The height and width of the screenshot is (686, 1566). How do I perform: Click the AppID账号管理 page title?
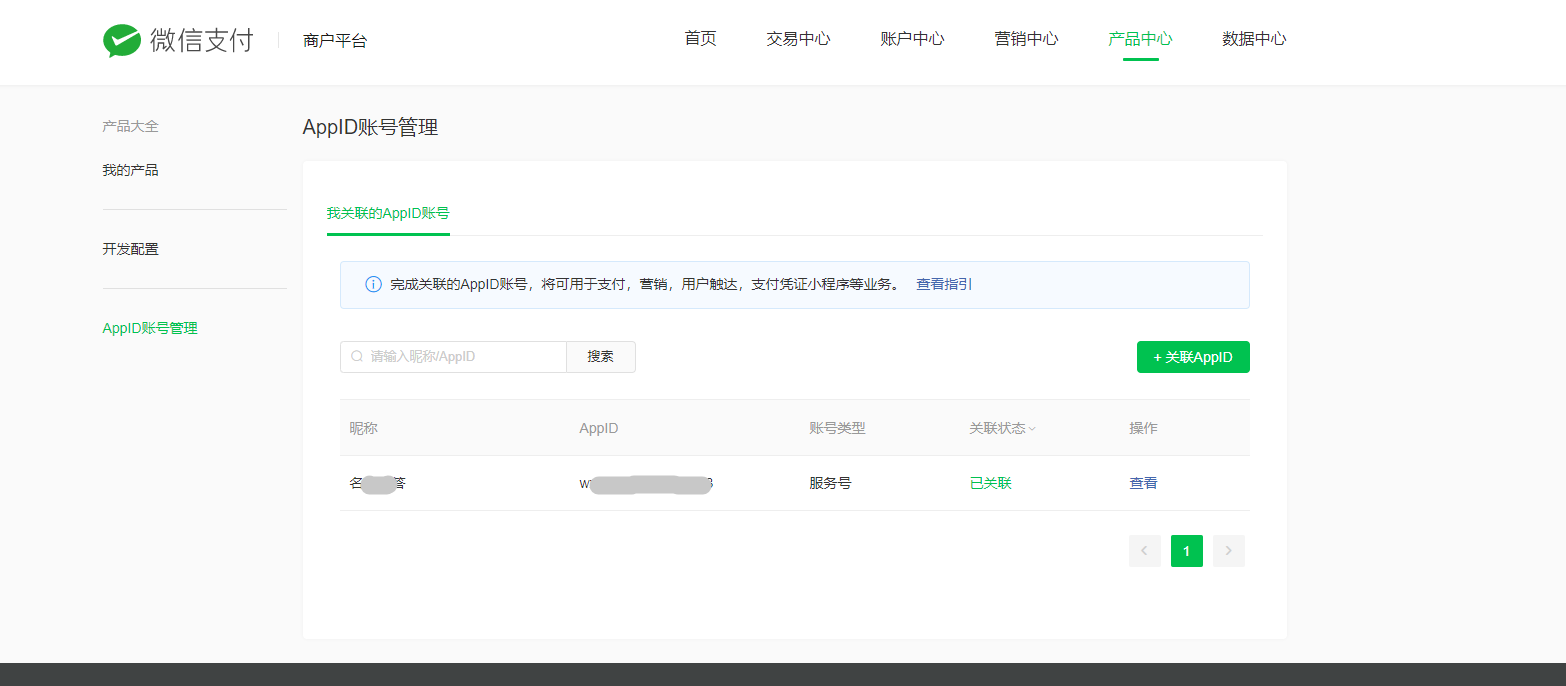point(370,127)
